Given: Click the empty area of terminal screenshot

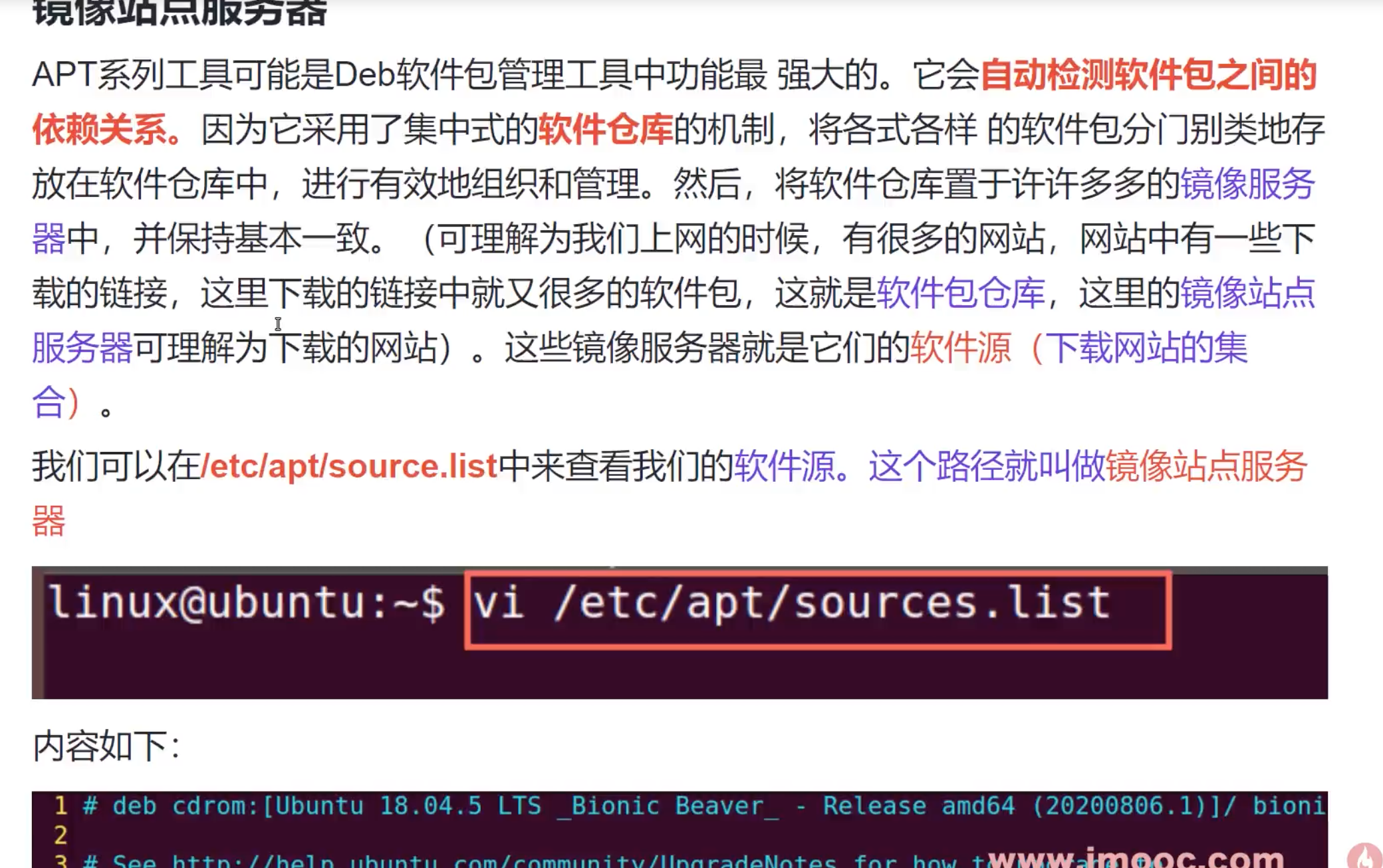Looking at the screenshot, I should point(665,671).
